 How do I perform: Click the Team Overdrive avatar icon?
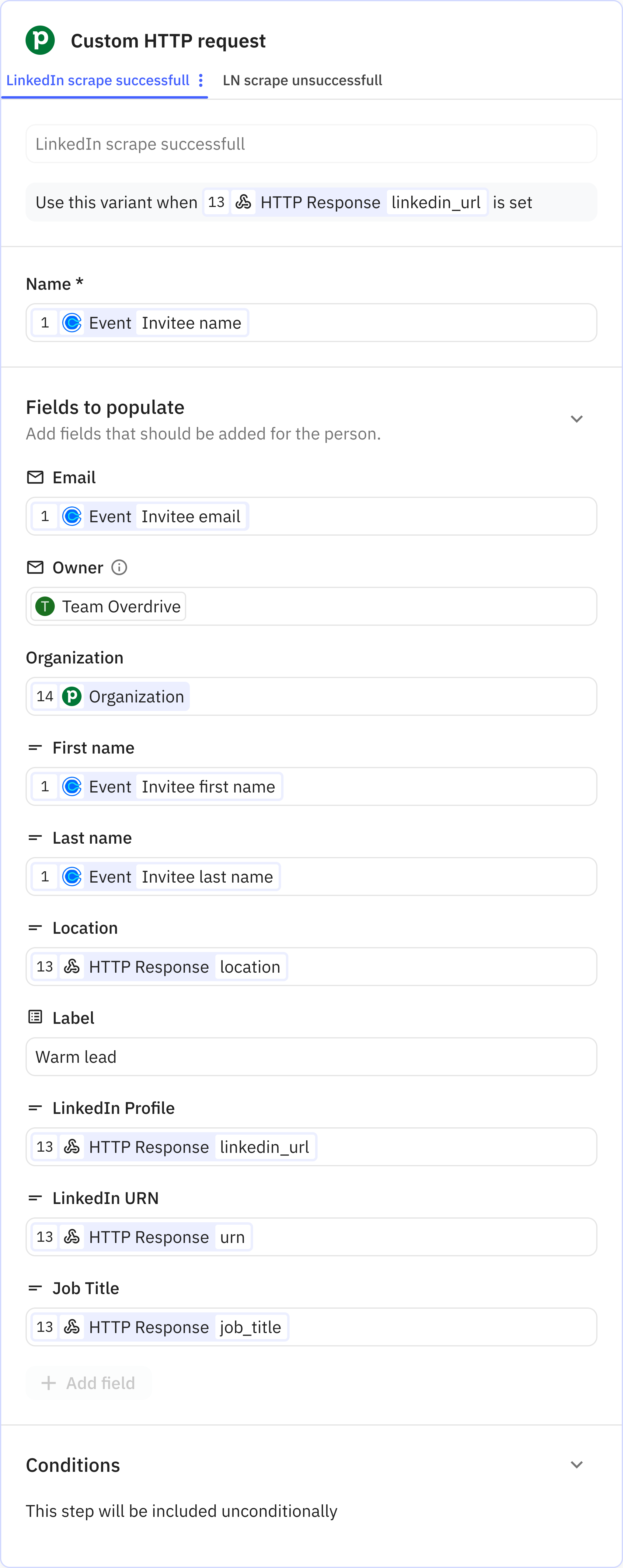(x=45, y=606)
